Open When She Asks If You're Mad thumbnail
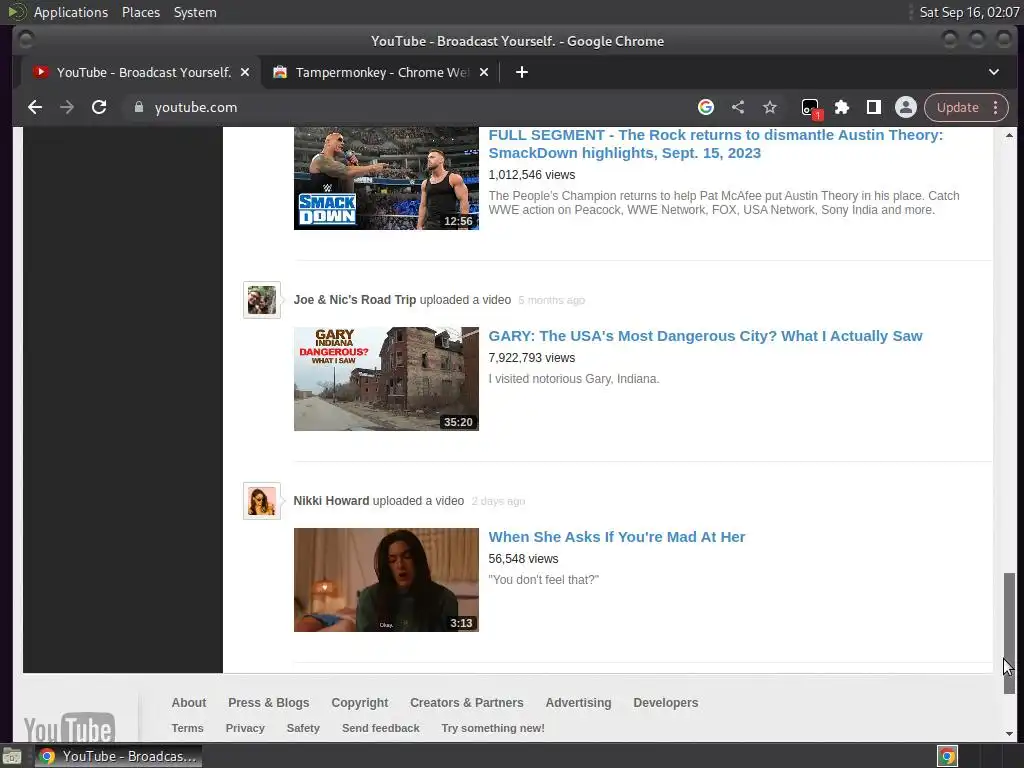This screenshot has width=1024, height=768. click(386, 580)
